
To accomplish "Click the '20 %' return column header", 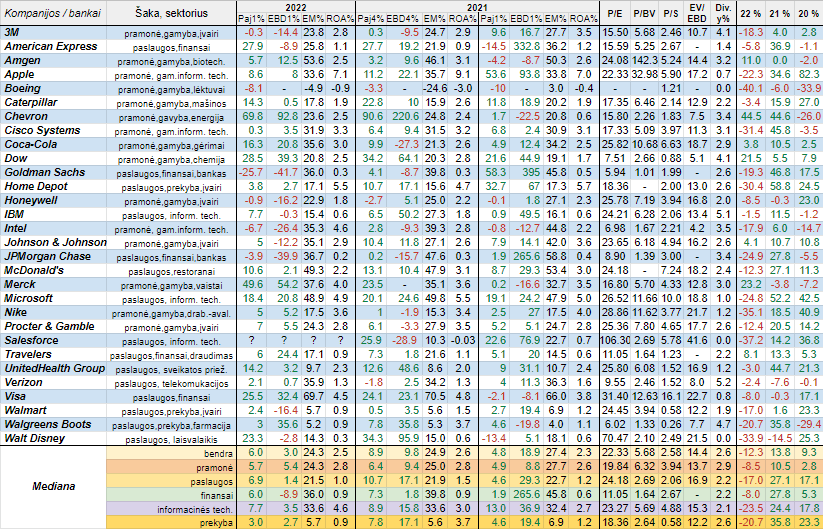I will click(809, 13).
